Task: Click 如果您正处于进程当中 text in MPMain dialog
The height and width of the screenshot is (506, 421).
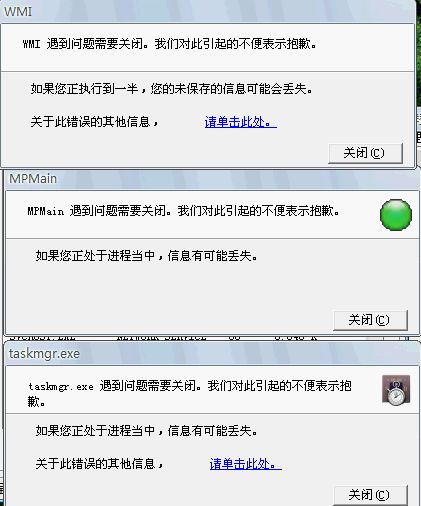Action: [x=147, y=256]
